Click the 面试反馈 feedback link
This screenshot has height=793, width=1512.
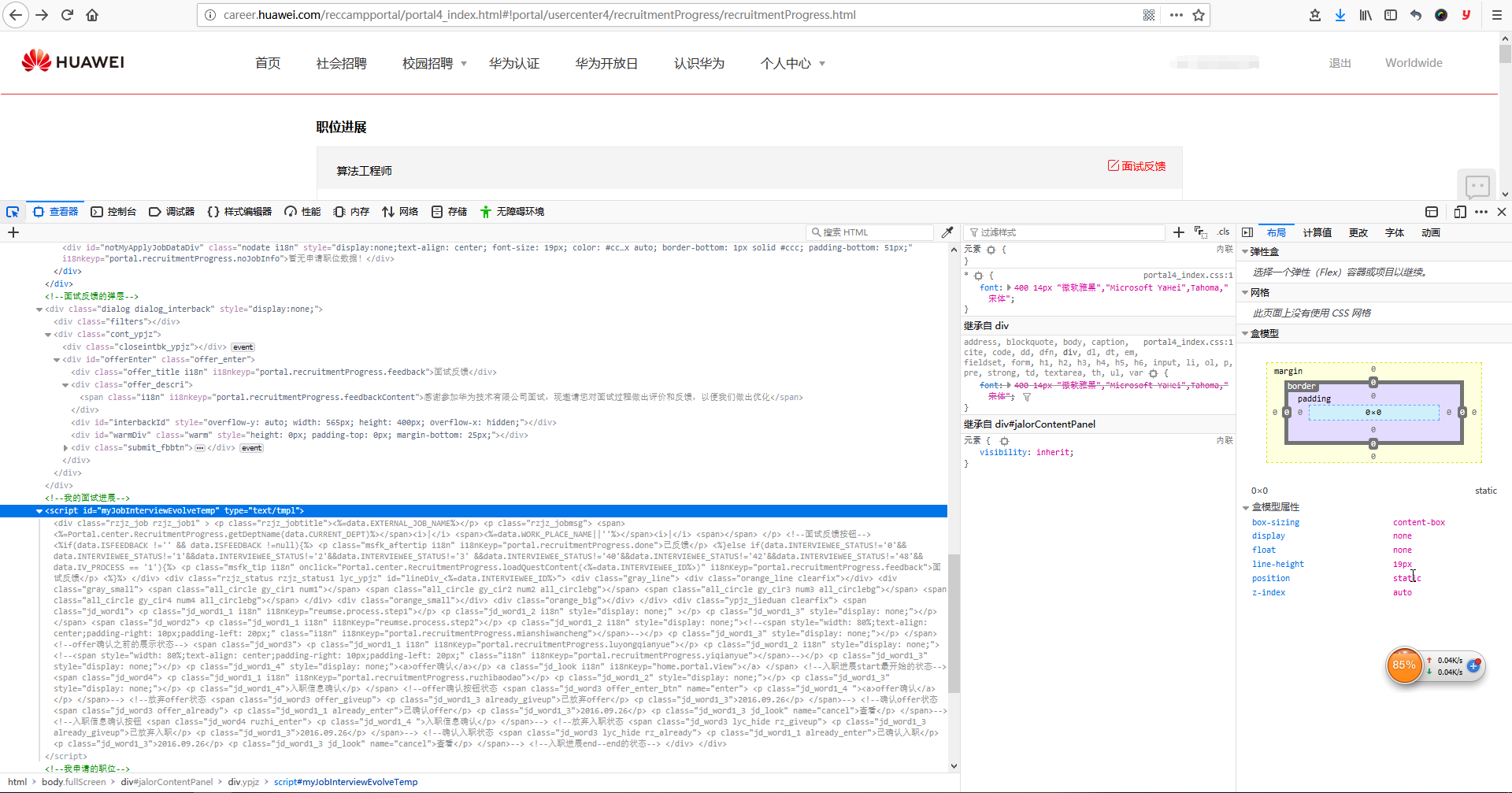tap(1136, 166)
